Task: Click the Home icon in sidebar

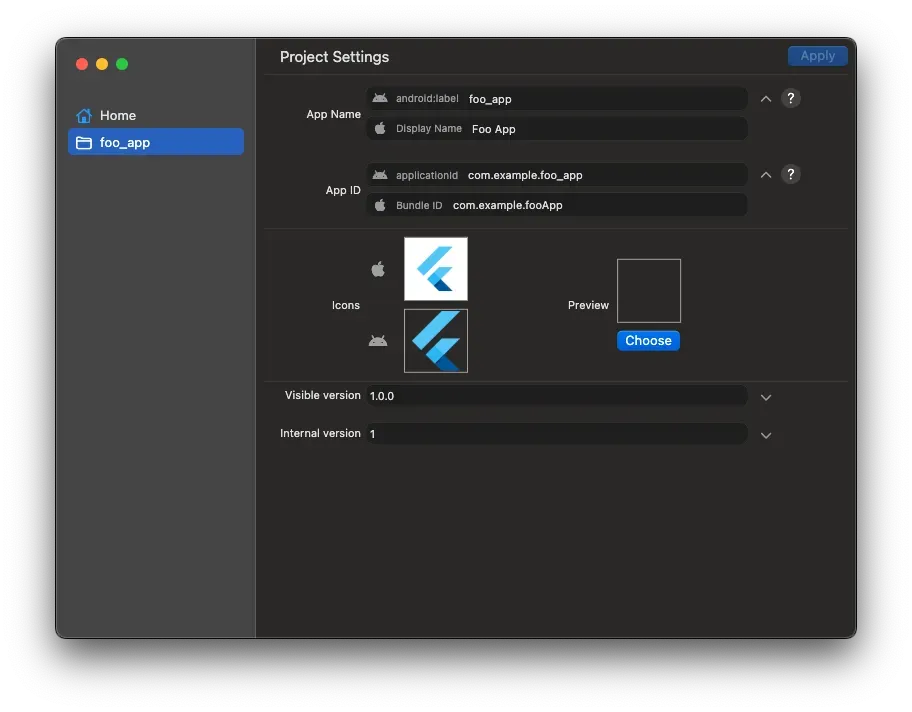Action: [x=84, y=116]
